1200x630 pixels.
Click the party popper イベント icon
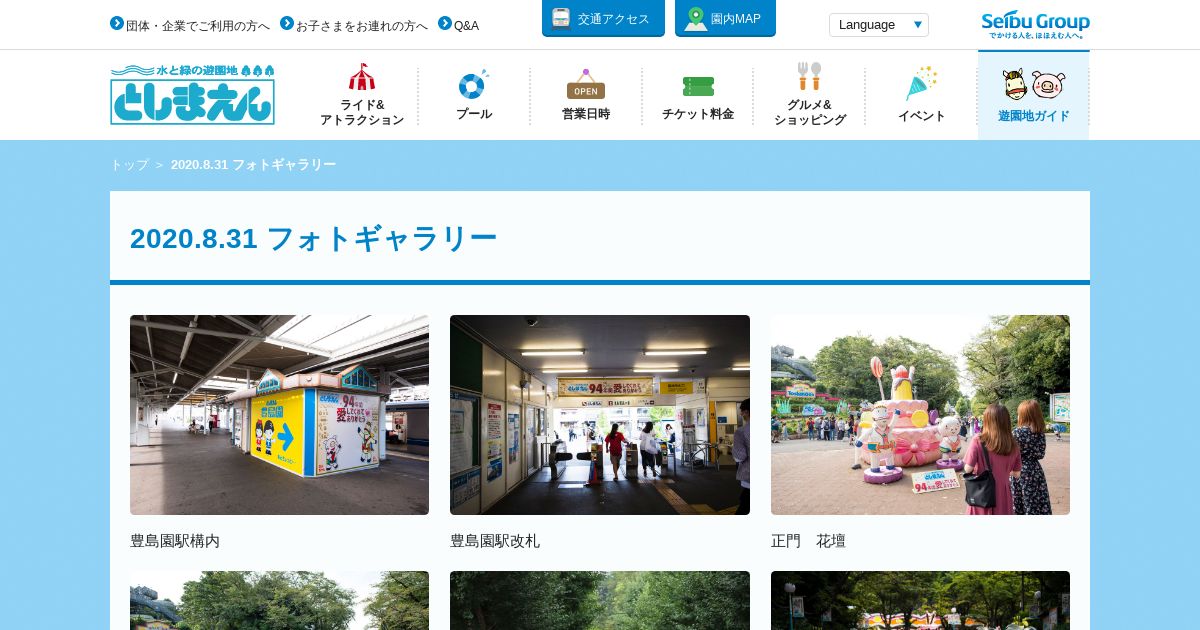[x=921, y=83]
